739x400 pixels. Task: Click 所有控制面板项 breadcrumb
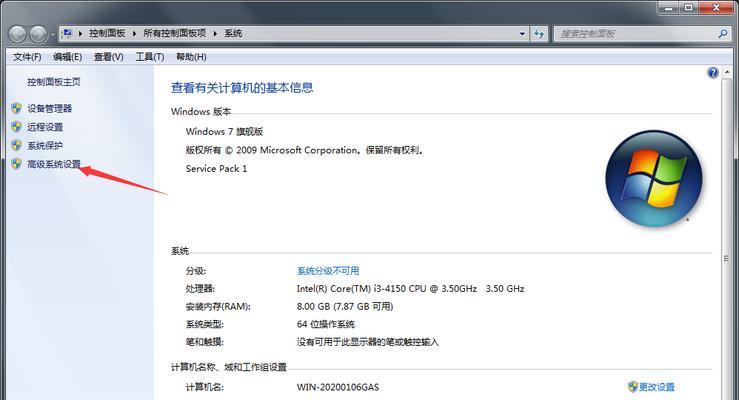coord(175,33)
